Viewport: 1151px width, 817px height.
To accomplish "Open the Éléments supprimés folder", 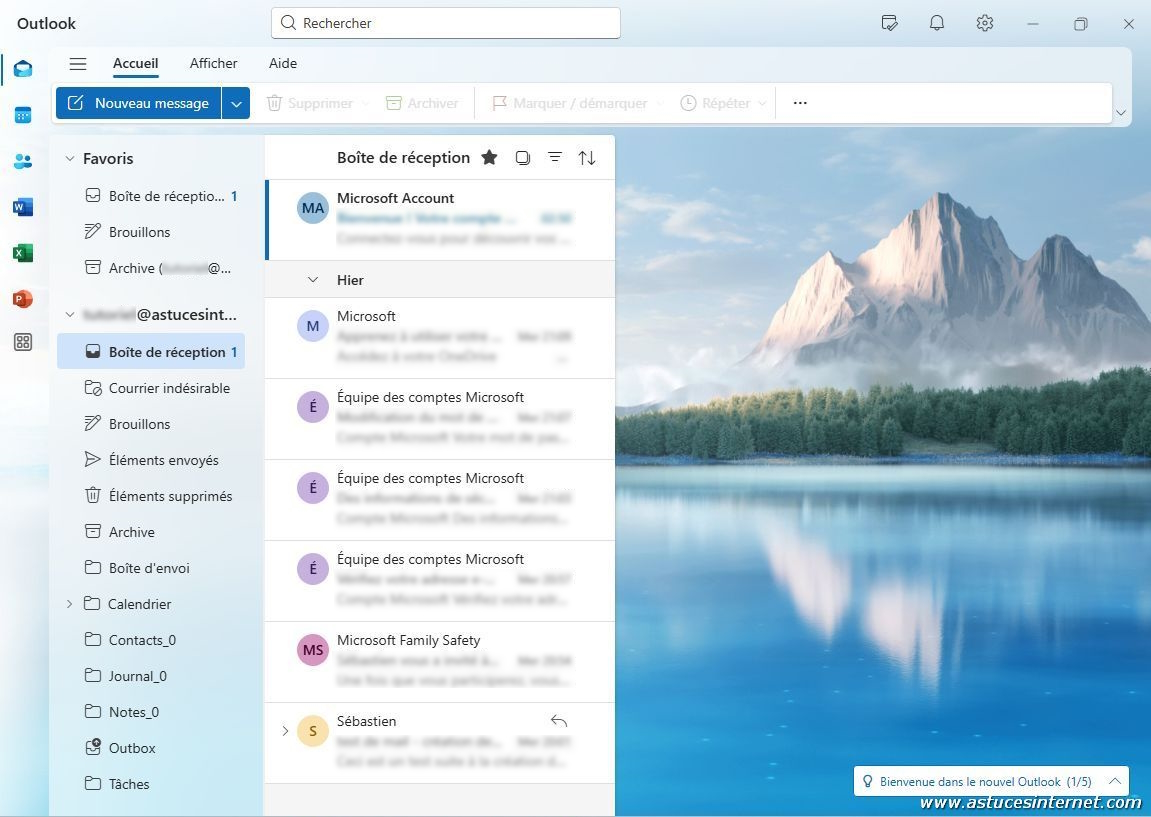I will pos(151,496).
